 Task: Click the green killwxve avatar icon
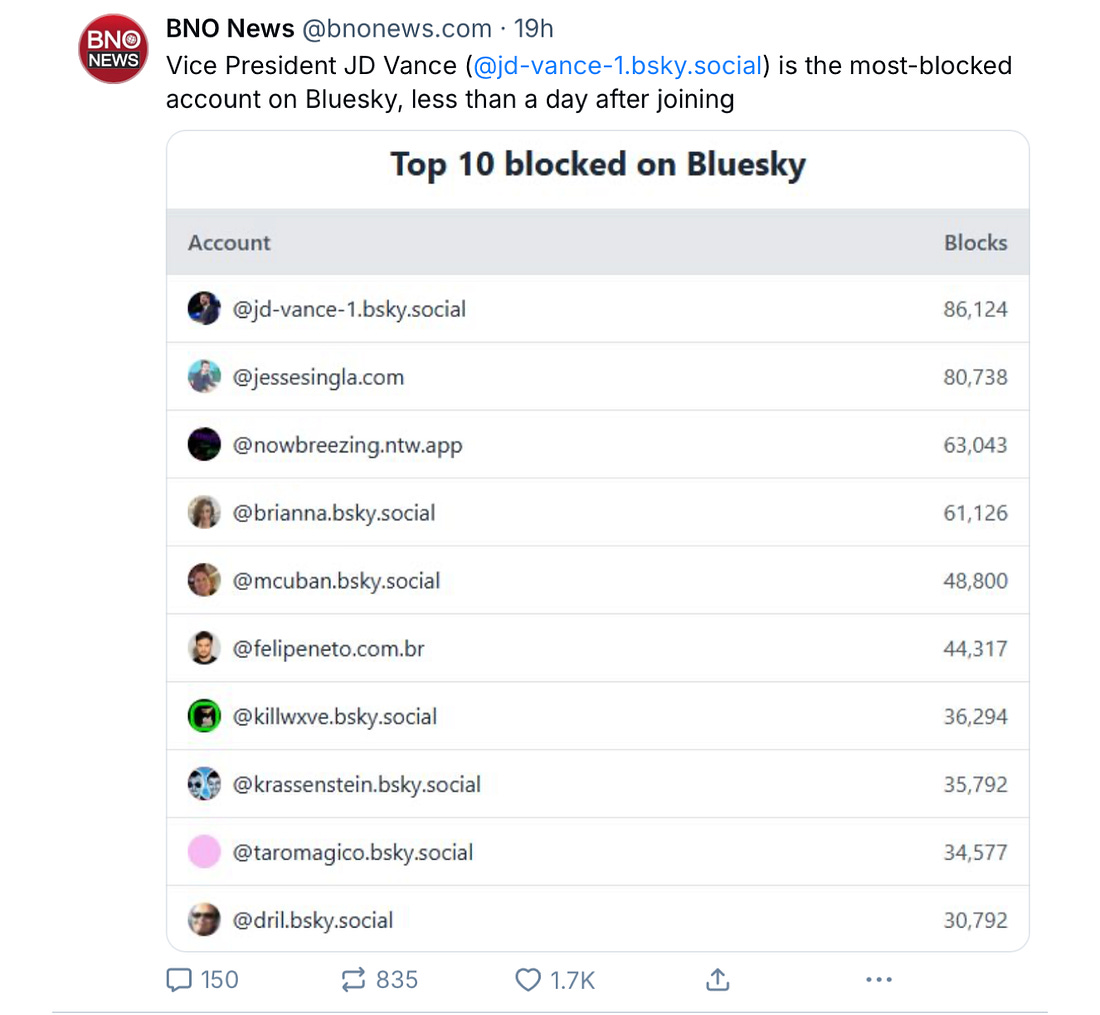tap(204, 716)
